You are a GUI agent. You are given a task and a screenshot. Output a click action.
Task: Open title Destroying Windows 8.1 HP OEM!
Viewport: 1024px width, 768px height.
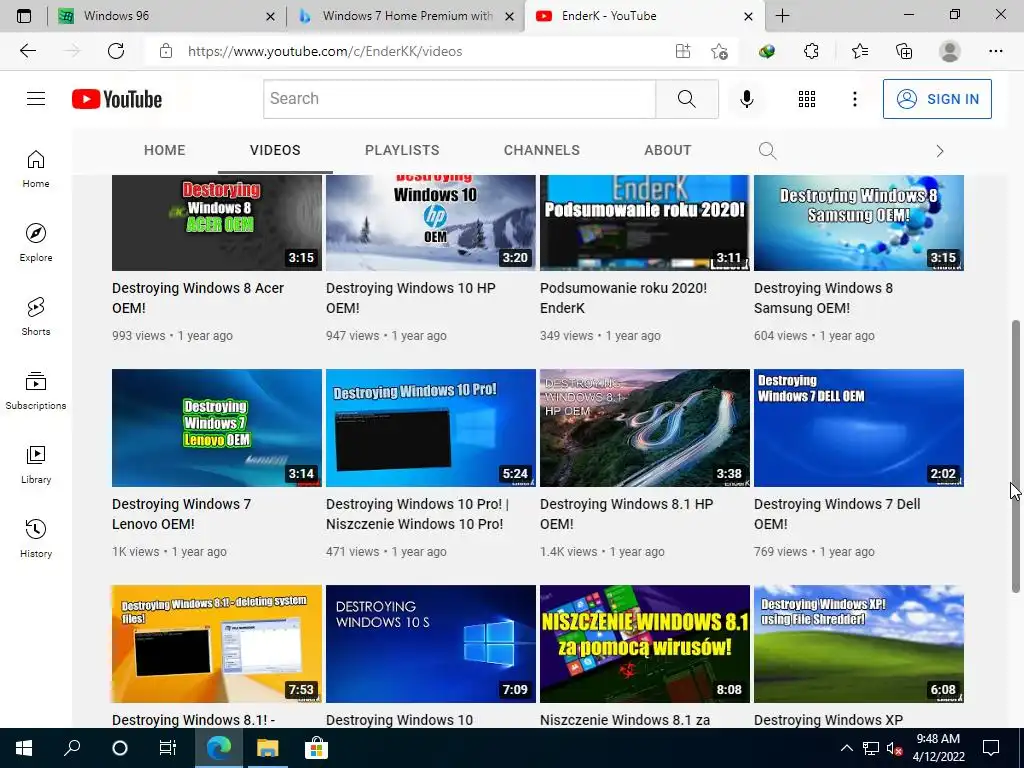click(x=627, y=514)
